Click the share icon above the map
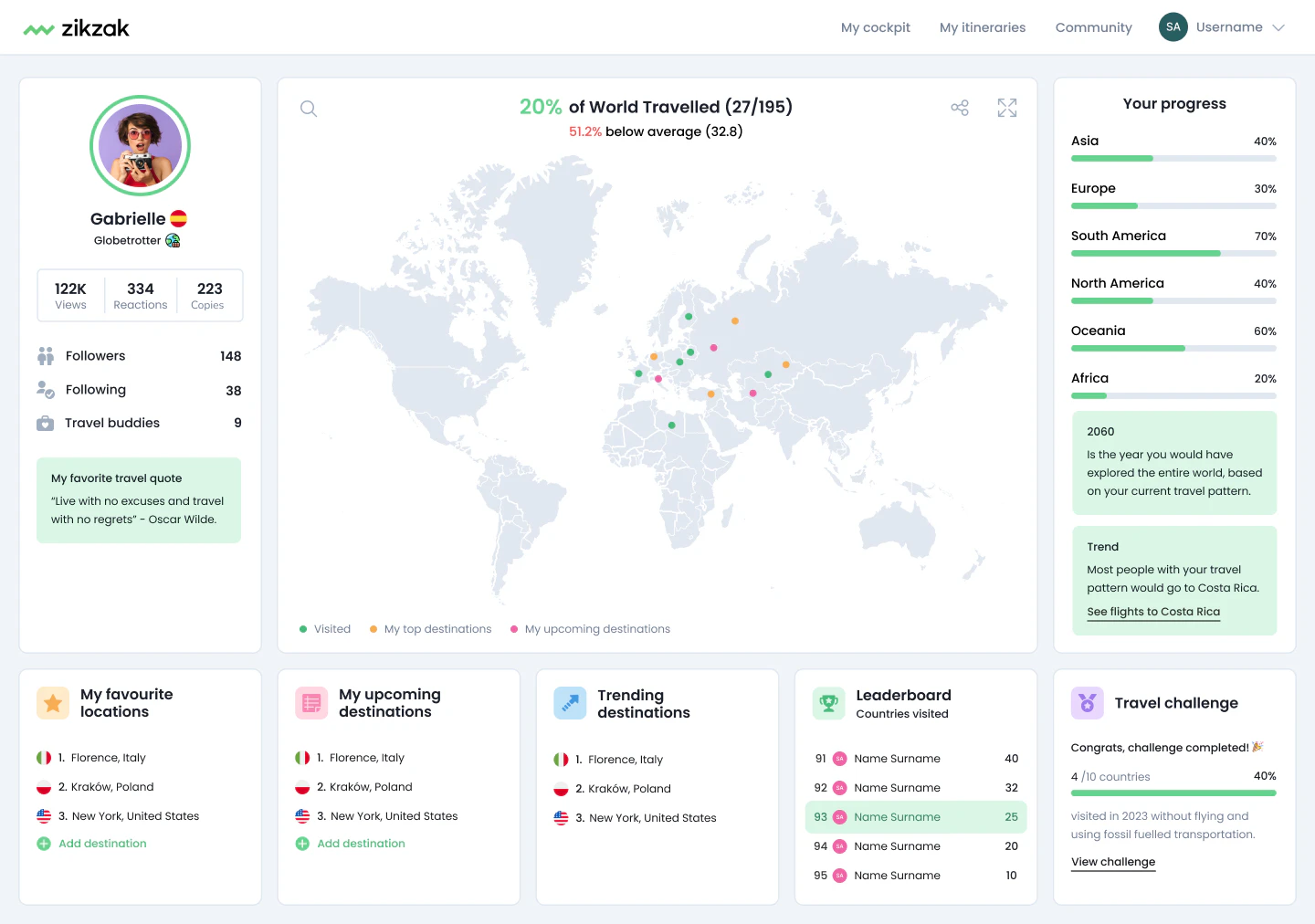 [x=960, y=108]
